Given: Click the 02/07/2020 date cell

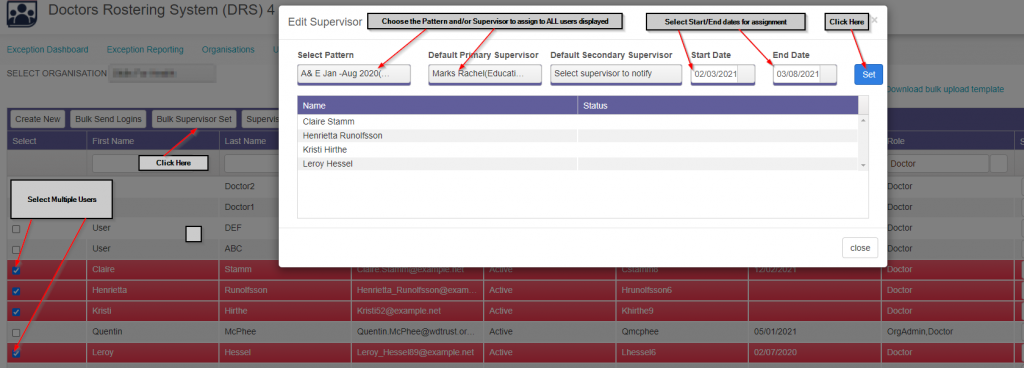Looking at the screenshot, I should (x=814, y=352).
